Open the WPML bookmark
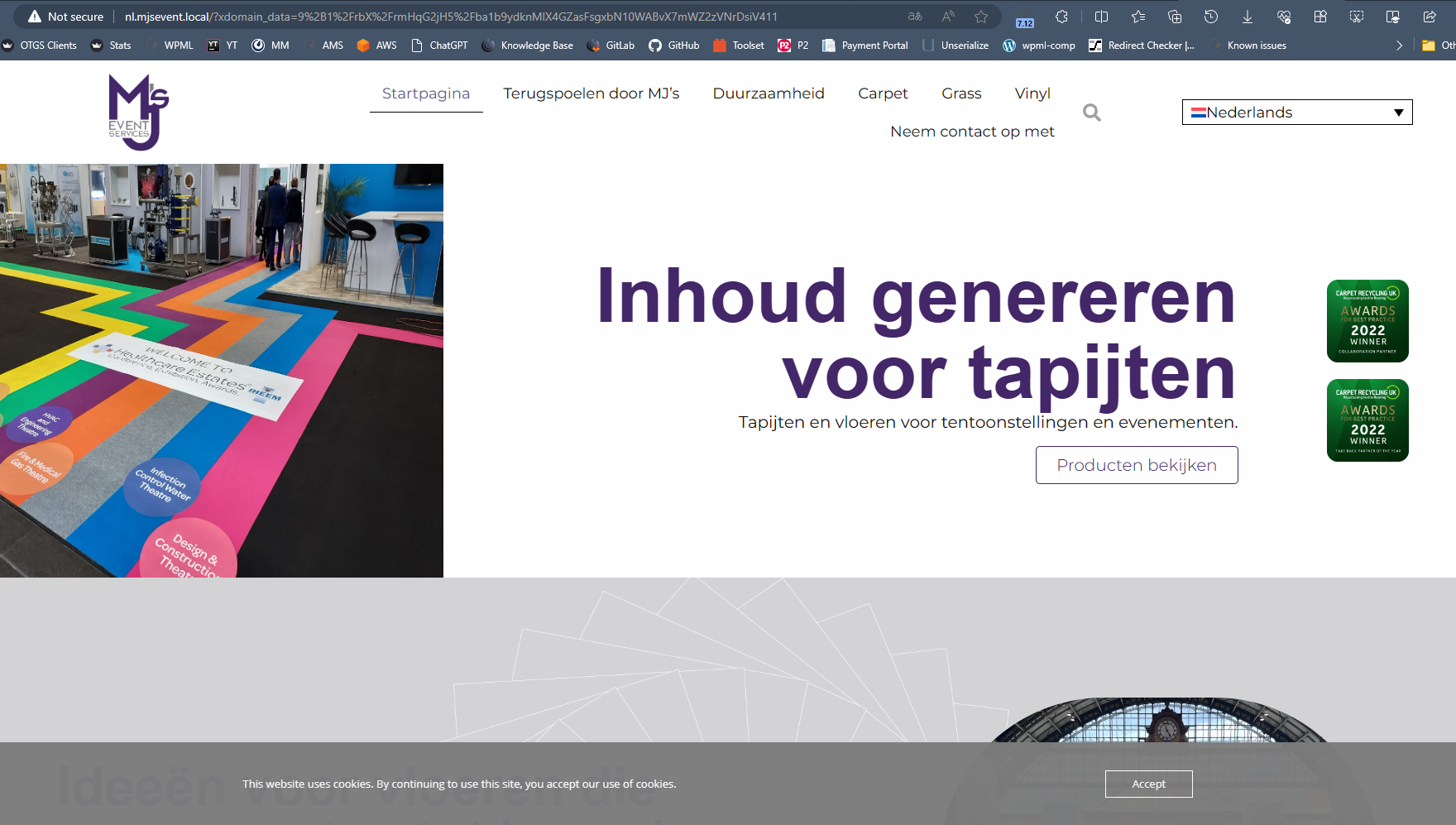Screen dimensions: 1456x825 coord(170,46)
